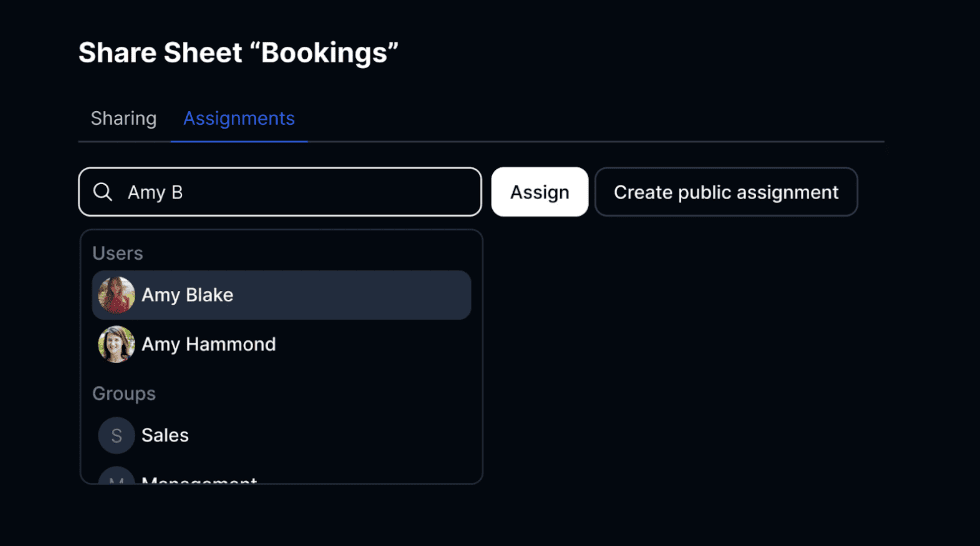Click Amy Hammond's avatar photo
Screen dimensions: 980x546
tap(116, 344)
